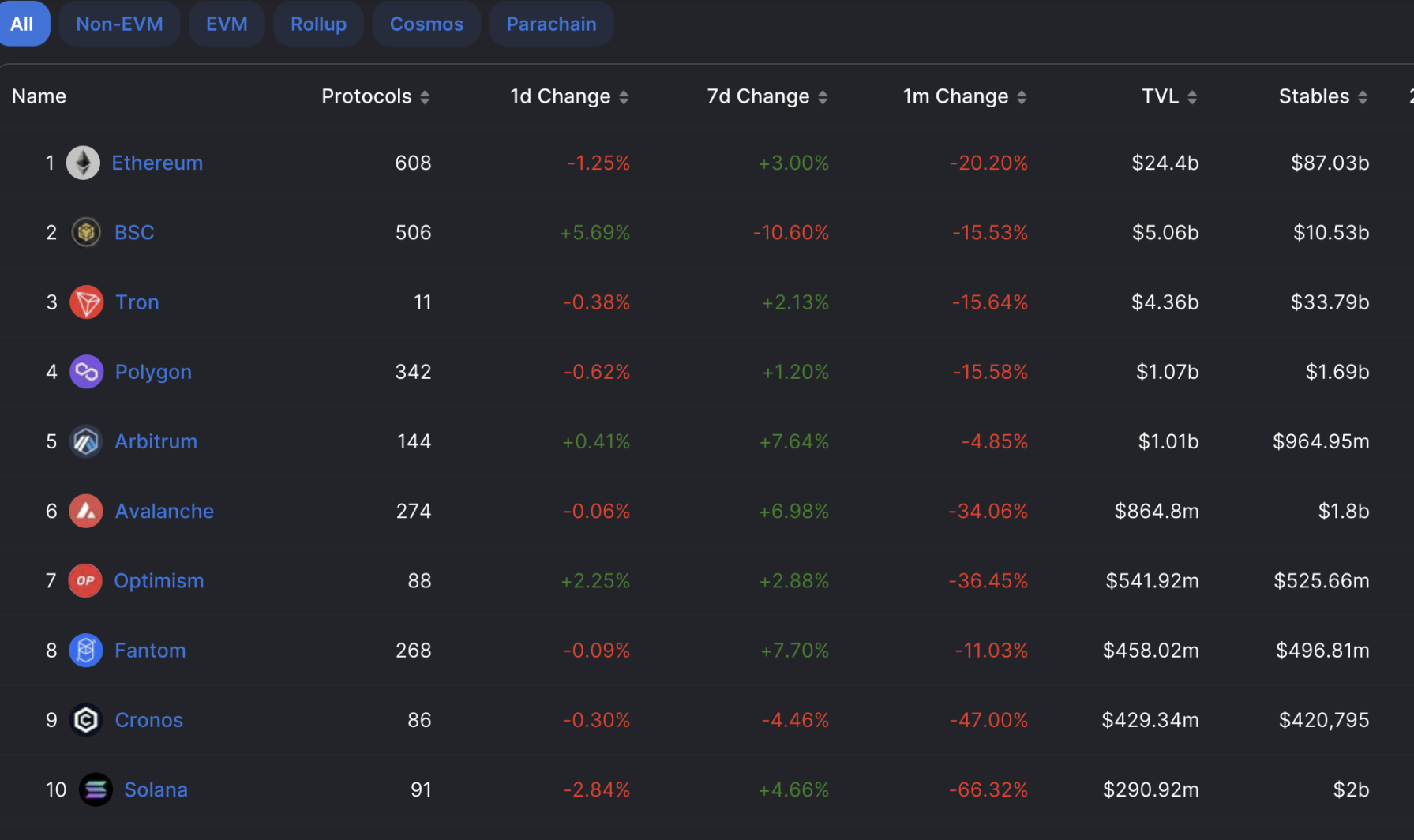Click the Solana logo icon

pyautogui.click(x=96, y=789)
